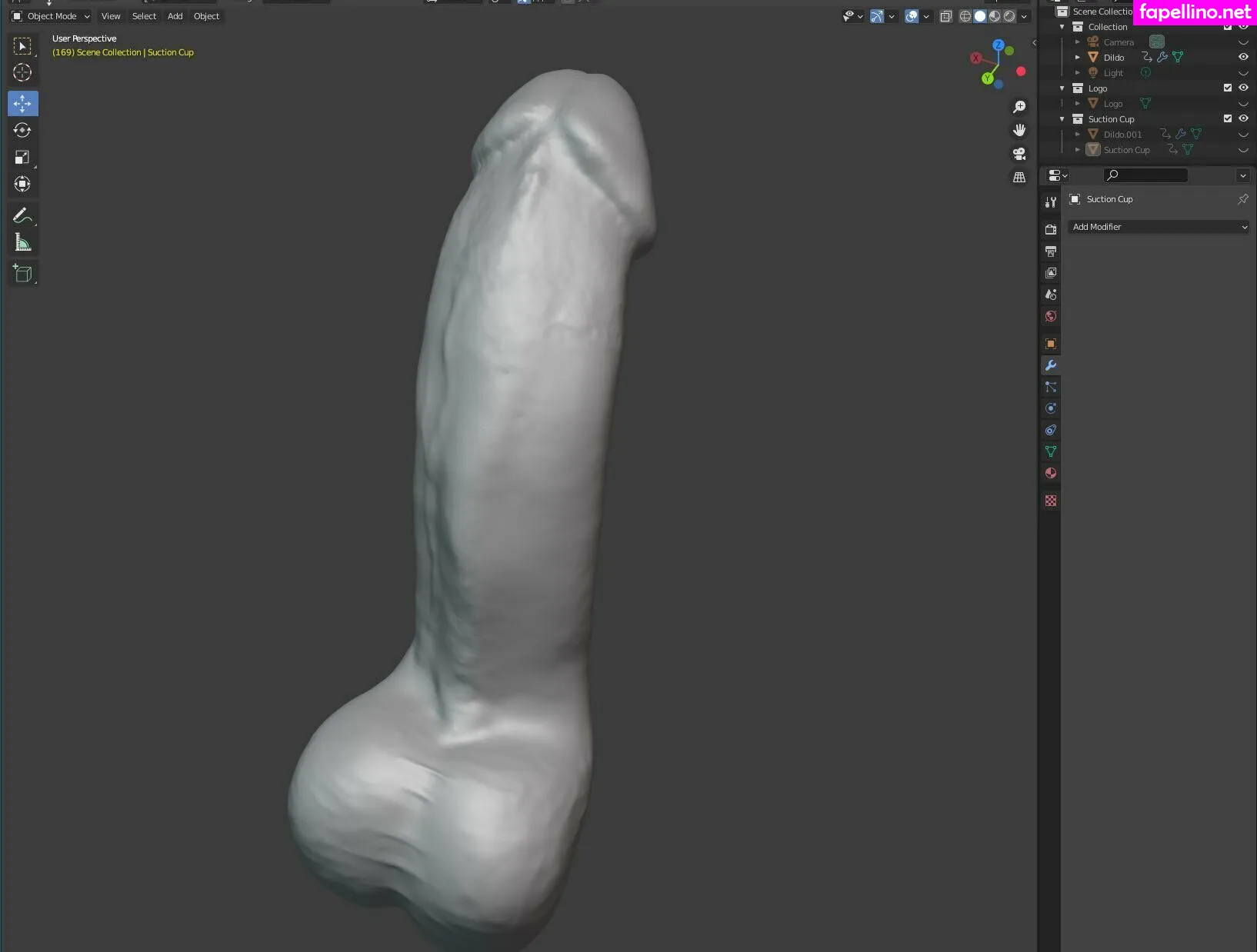Collapse the Logo collection in the outliner
Image resolution: width=1257 pixels, height=952 pixels.
pos(1062,88)
